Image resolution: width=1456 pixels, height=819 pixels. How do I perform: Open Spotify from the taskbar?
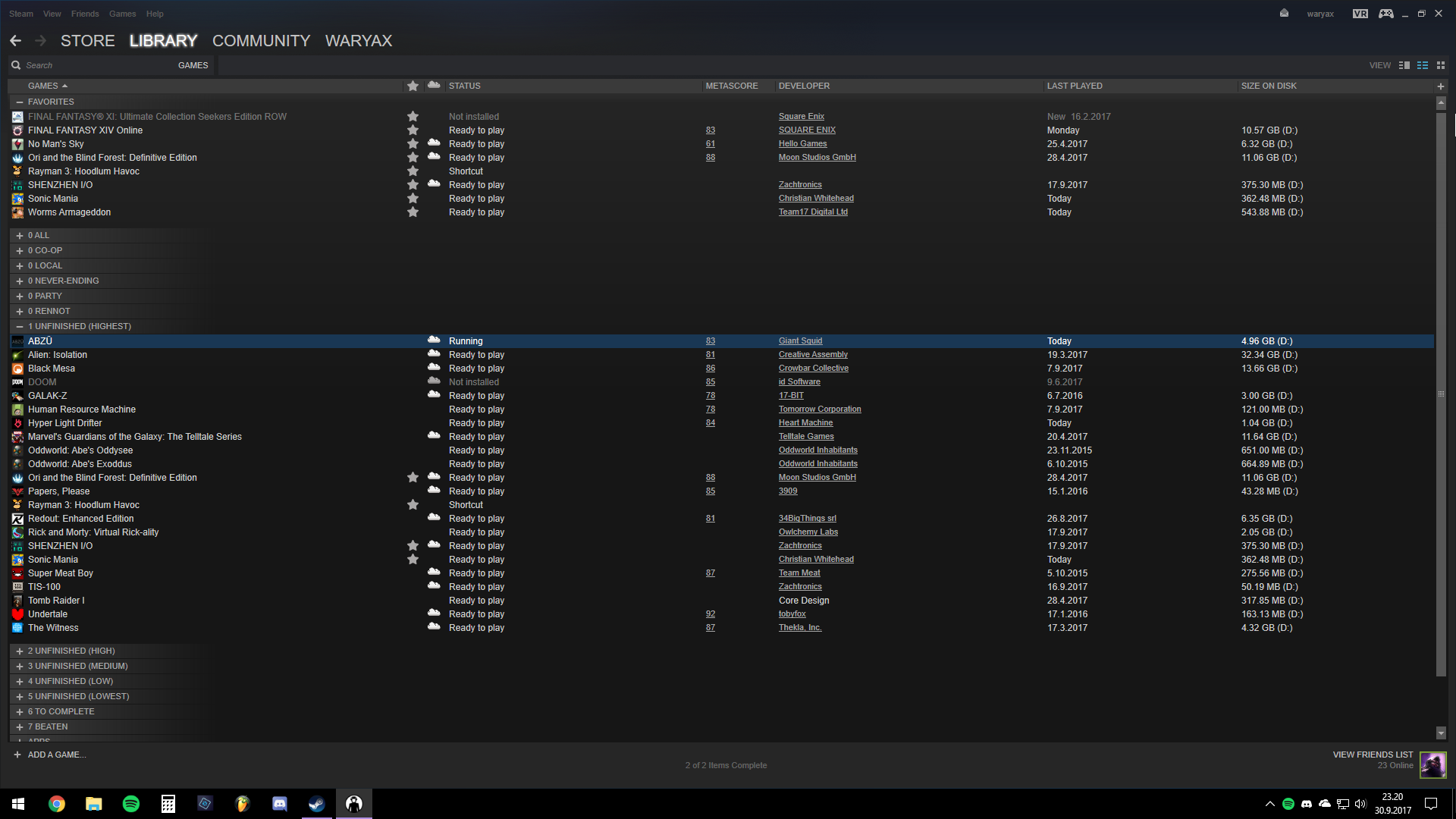131,804
